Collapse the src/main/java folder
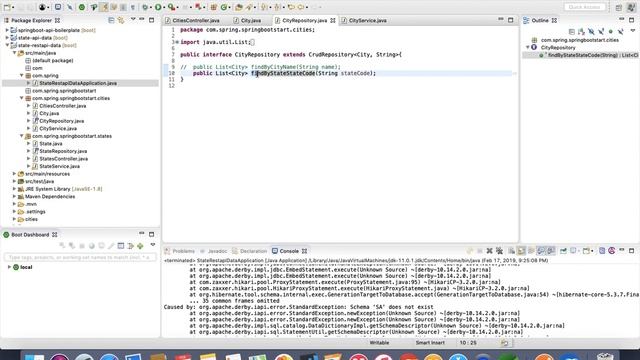Screen dimensions: 640x360 pyautogui.click(x=14, y=53)
